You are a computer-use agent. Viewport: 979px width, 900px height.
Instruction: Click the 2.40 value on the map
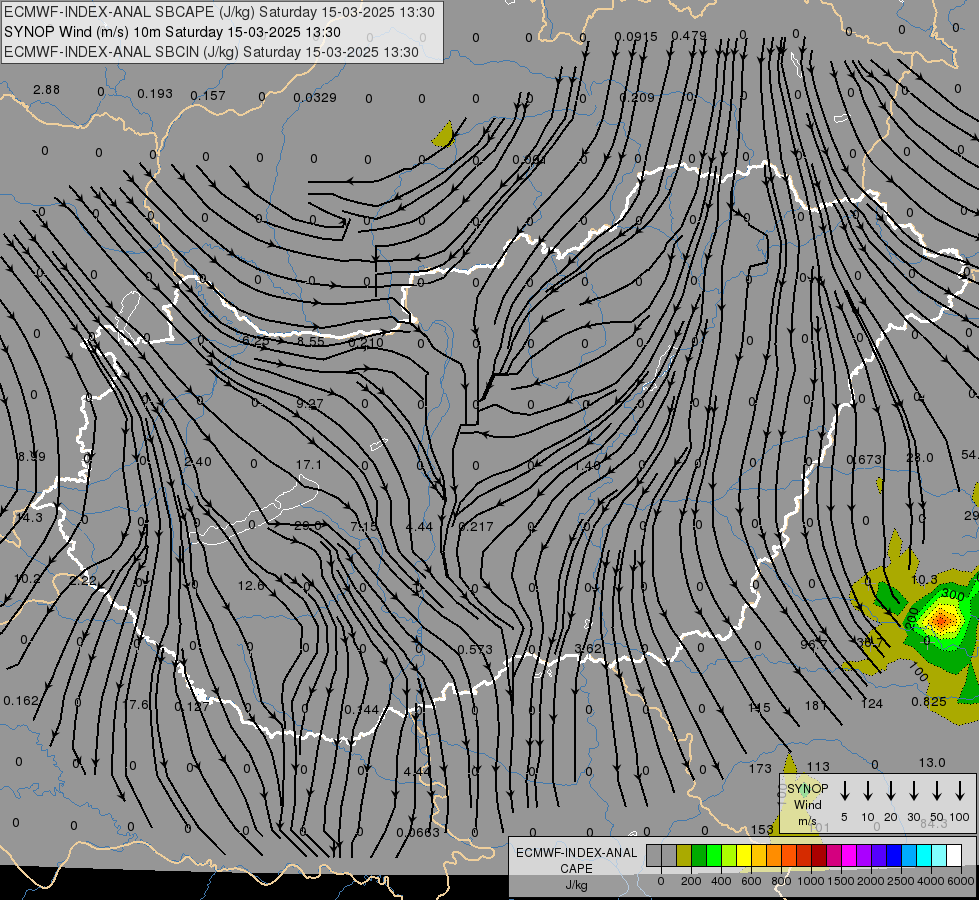198,462
